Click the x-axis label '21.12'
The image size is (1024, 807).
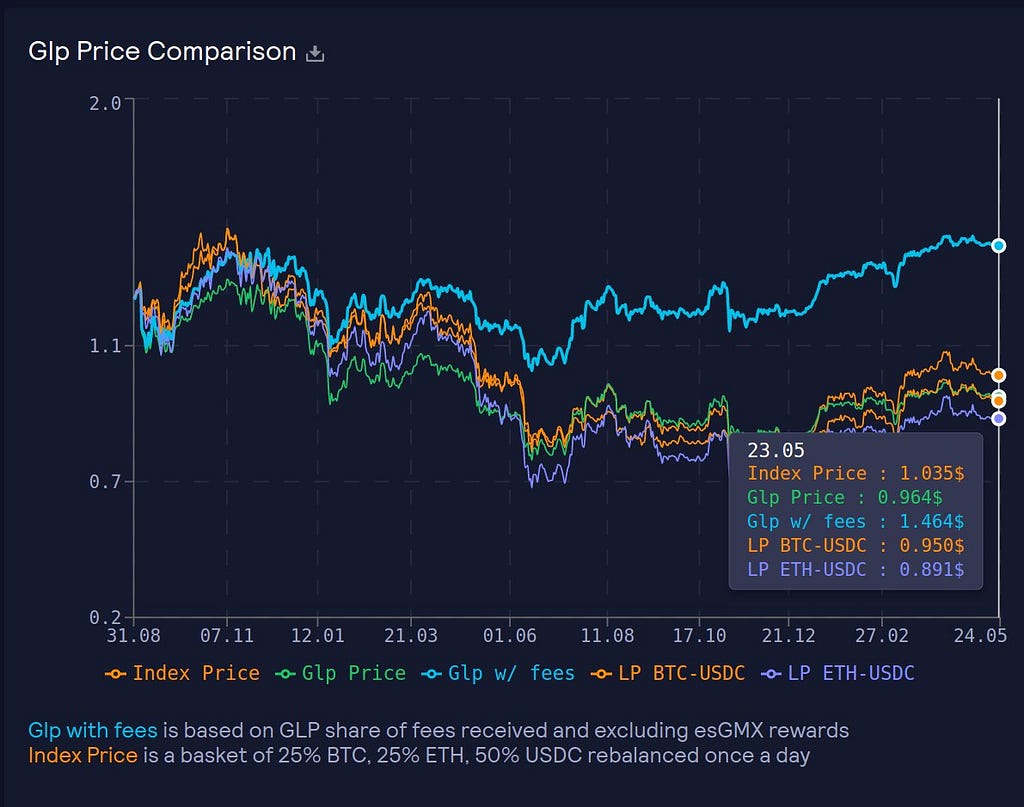pos(788,635)
